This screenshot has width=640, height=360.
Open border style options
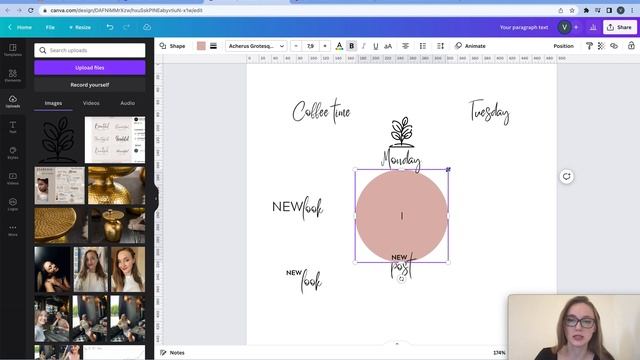213,46
